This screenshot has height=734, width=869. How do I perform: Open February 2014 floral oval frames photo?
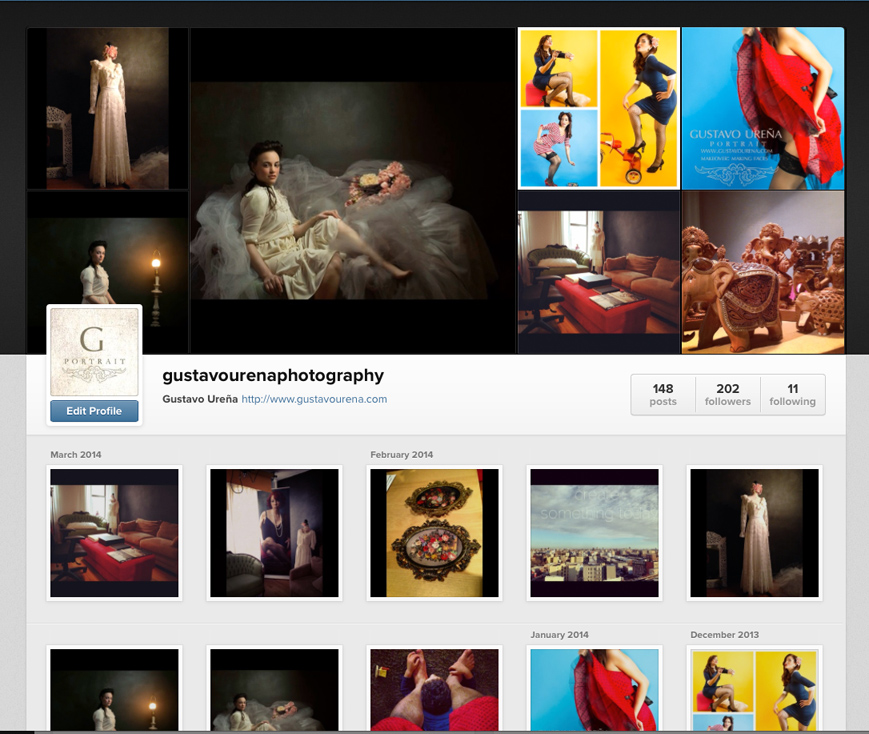click(x=434, y=533)
